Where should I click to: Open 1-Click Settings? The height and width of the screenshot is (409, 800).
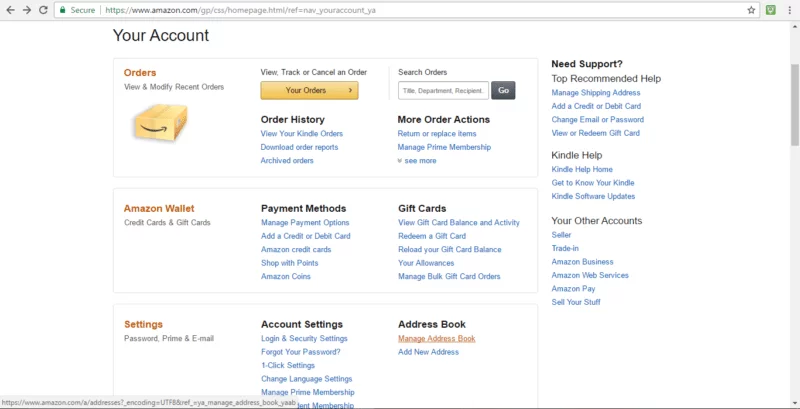tap(288, 366)
